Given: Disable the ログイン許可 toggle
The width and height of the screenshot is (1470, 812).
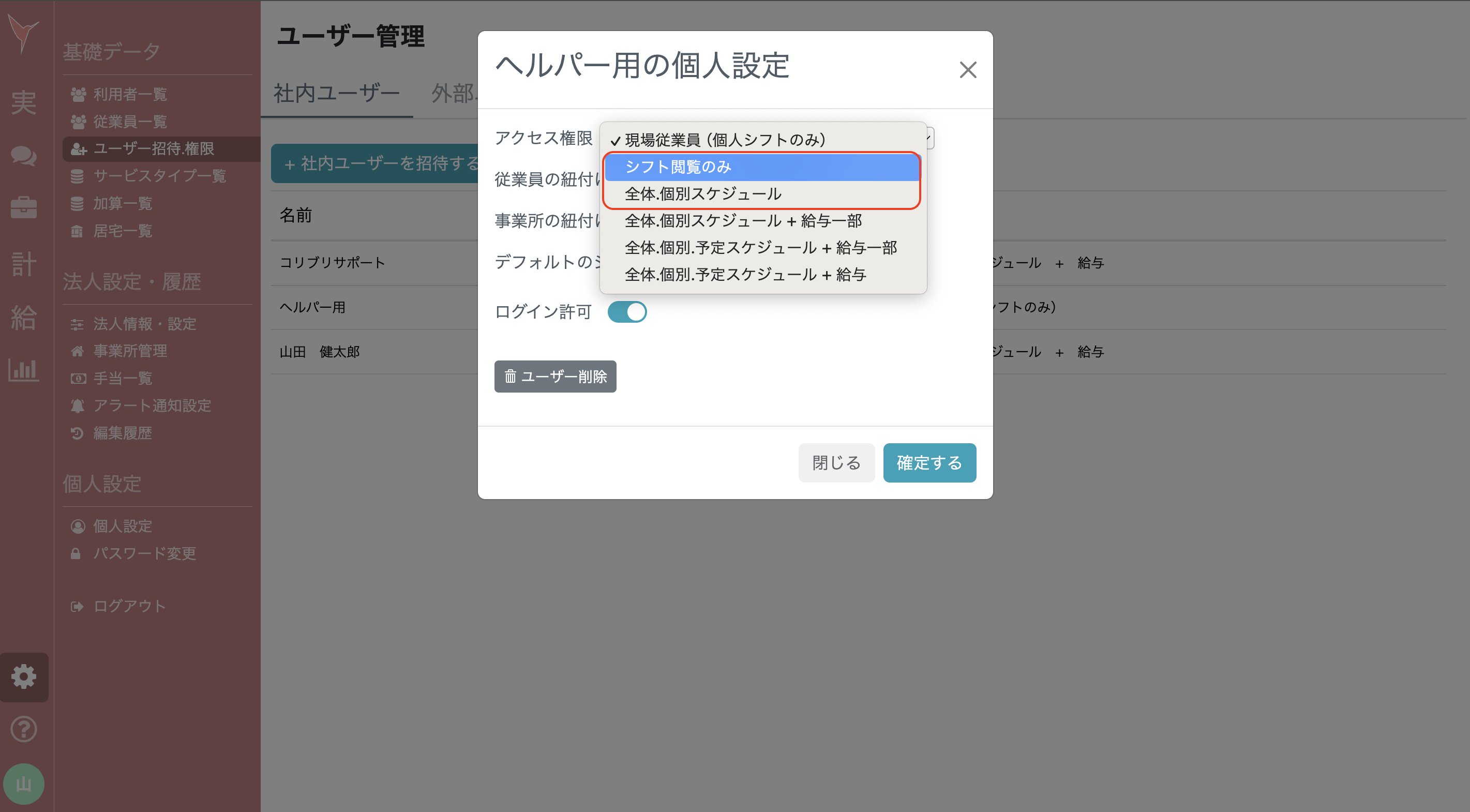Looking at the screenshot, I should [x=627, y=311].
